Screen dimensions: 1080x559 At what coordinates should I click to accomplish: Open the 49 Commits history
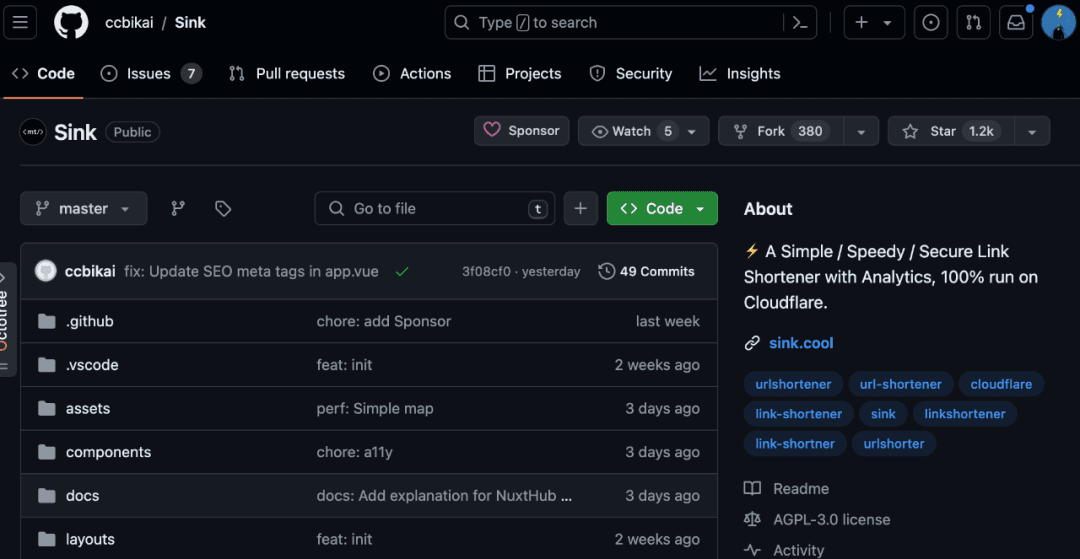pyautogui.click(x=646, y=271)
